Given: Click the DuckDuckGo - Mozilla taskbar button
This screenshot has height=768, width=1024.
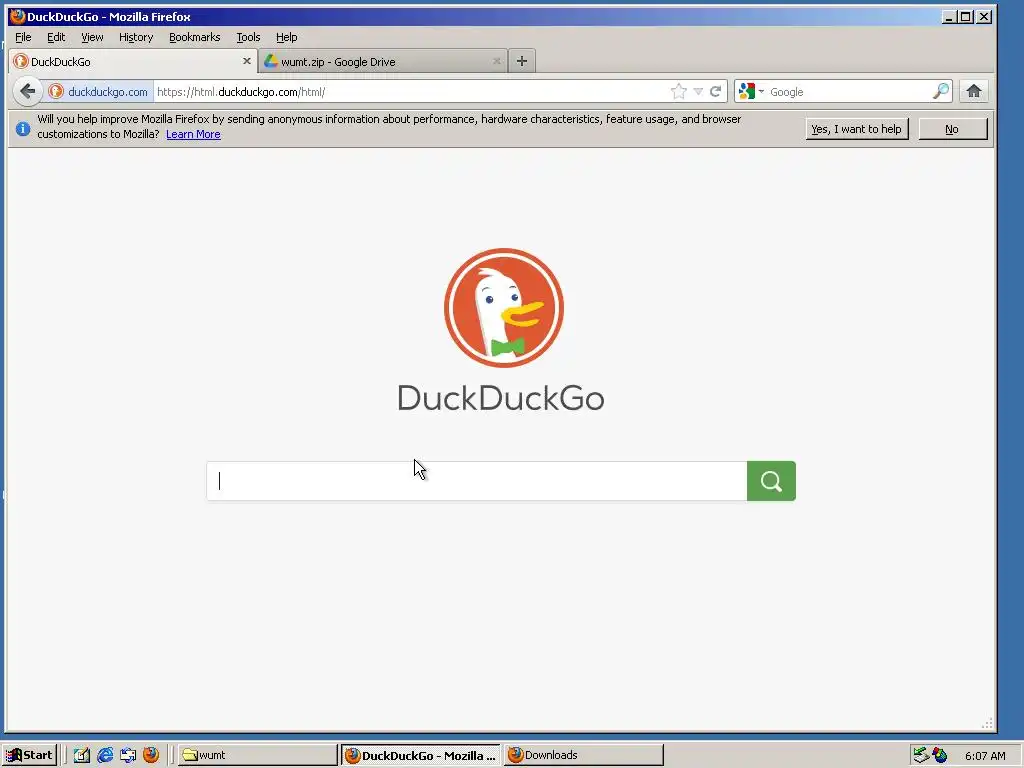Looking at the screenshot, I should coord(421,756).
